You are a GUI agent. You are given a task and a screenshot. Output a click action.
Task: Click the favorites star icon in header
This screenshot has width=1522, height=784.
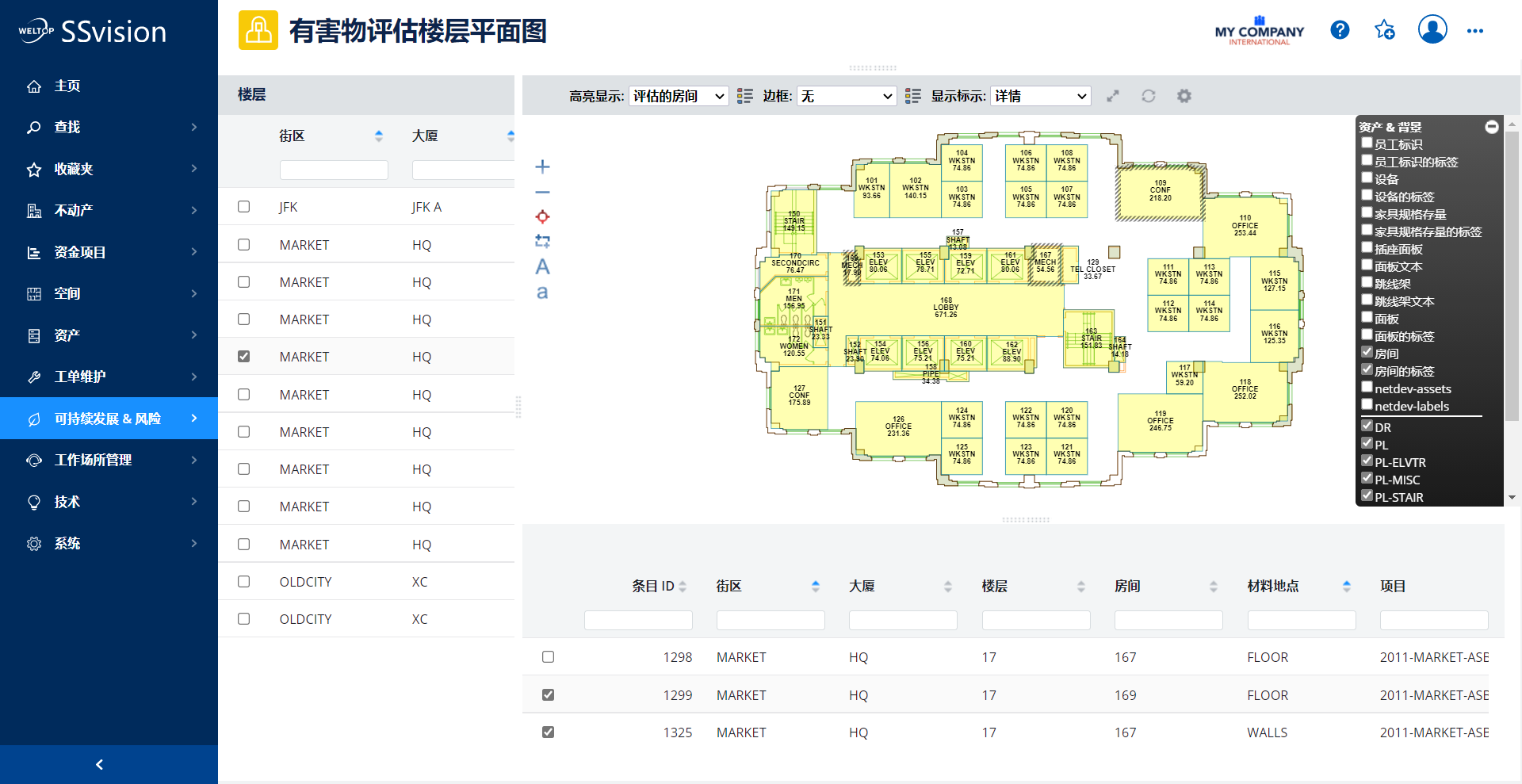click(1385, 30)
